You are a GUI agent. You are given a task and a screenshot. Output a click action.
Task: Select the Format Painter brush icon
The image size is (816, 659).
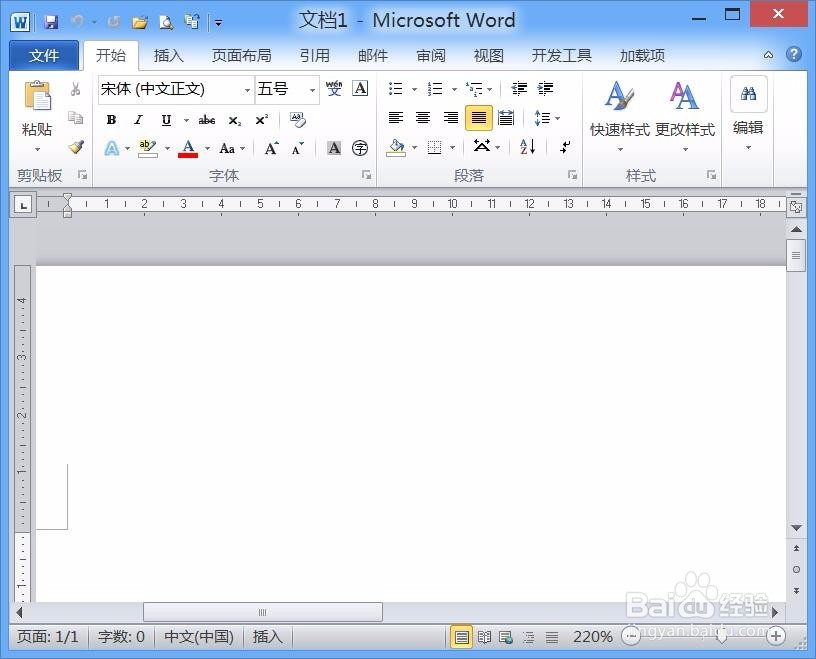pos(76,147)
